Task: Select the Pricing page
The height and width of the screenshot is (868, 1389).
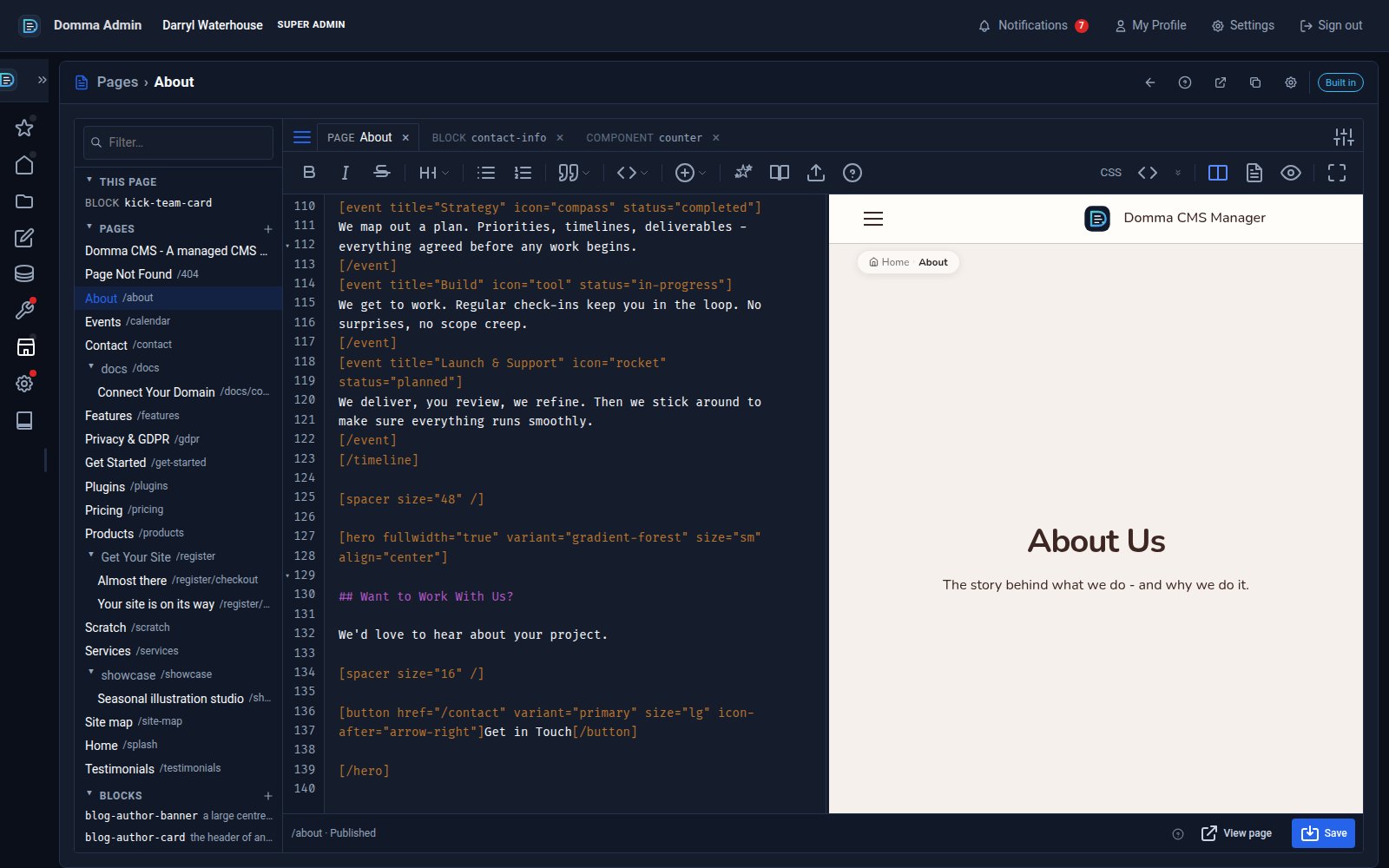Action: tap(179, 510)
